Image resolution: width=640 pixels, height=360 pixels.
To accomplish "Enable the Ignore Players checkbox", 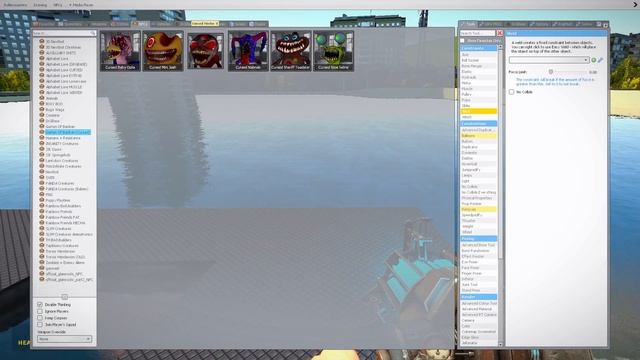I will point(40,311).
